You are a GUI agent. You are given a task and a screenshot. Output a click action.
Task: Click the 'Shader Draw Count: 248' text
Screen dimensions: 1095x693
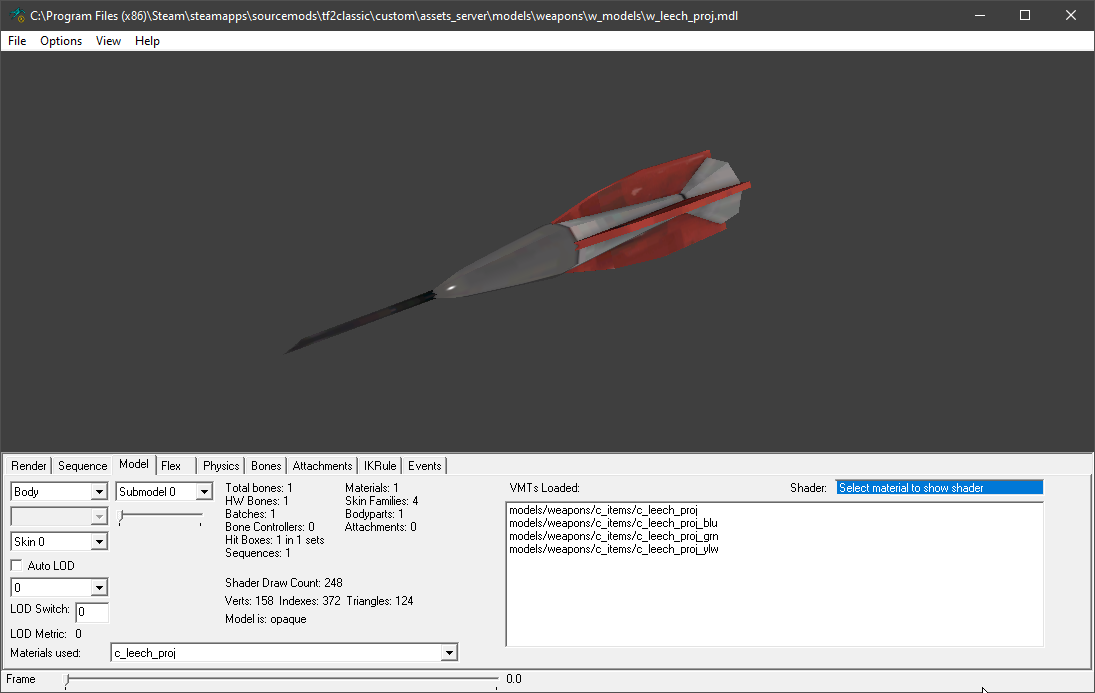coord(284,583)
